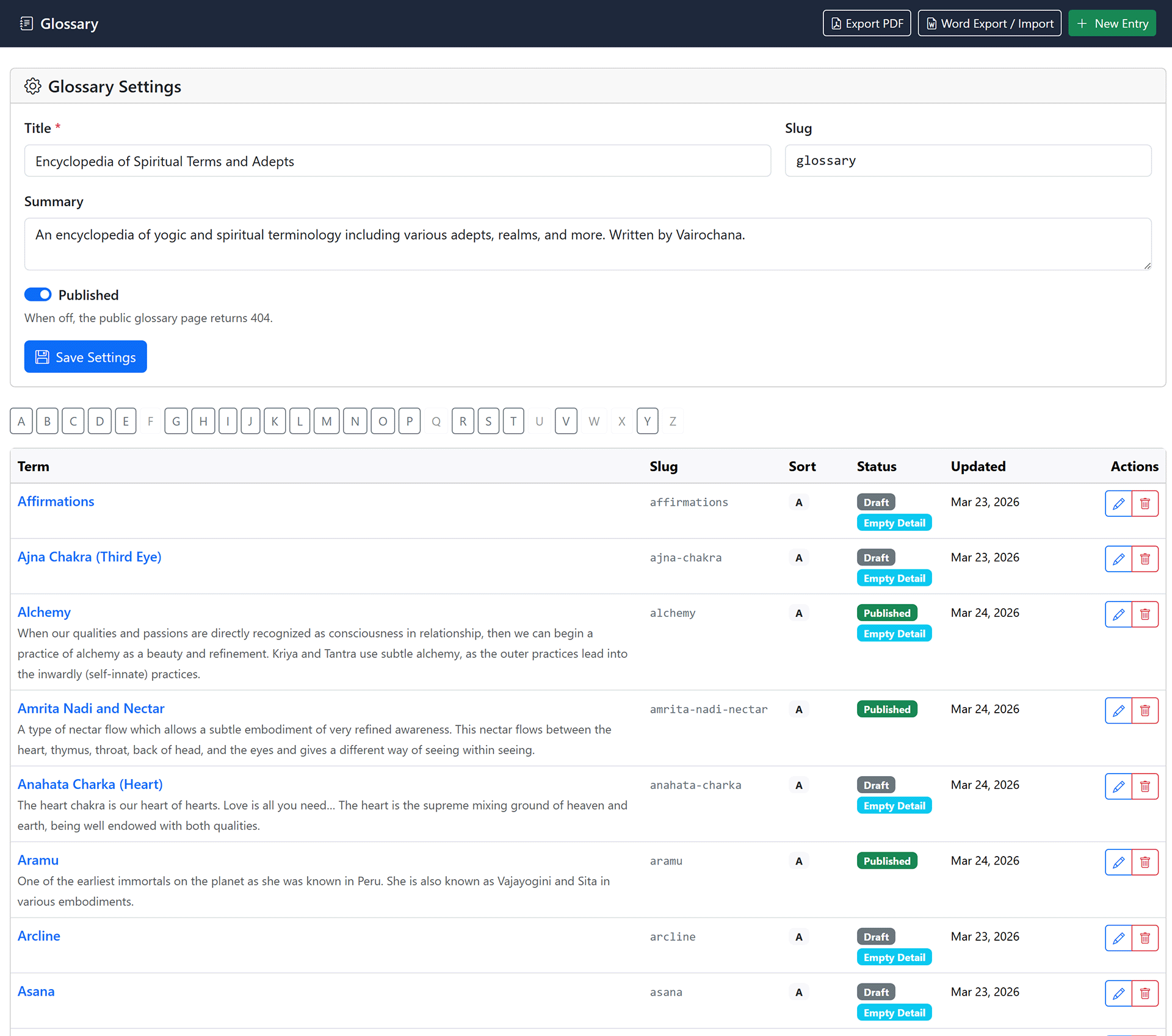Click the edit pencil icon for Affirmations
The width and height of the screenshot is (1172, 1036).
pos(1118,503)
